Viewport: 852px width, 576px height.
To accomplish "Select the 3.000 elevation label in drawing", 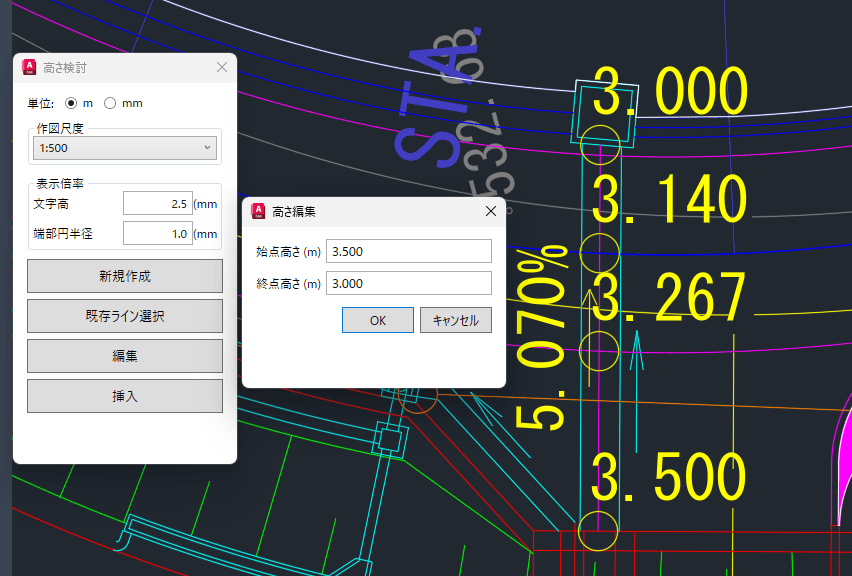I will click(x=670, y=95).
